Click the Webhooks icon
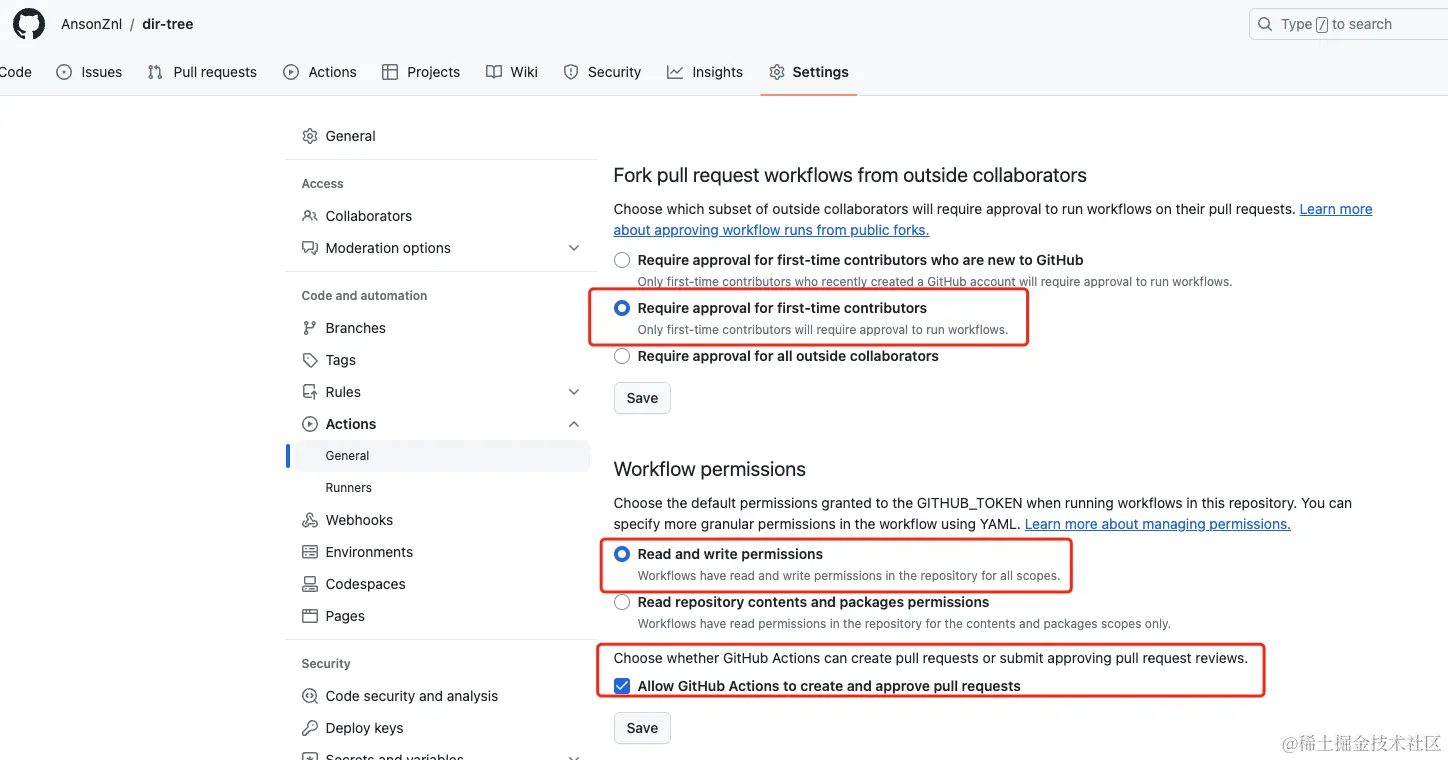The height and width of the screenshot is (760, 1448). (310, 520)
